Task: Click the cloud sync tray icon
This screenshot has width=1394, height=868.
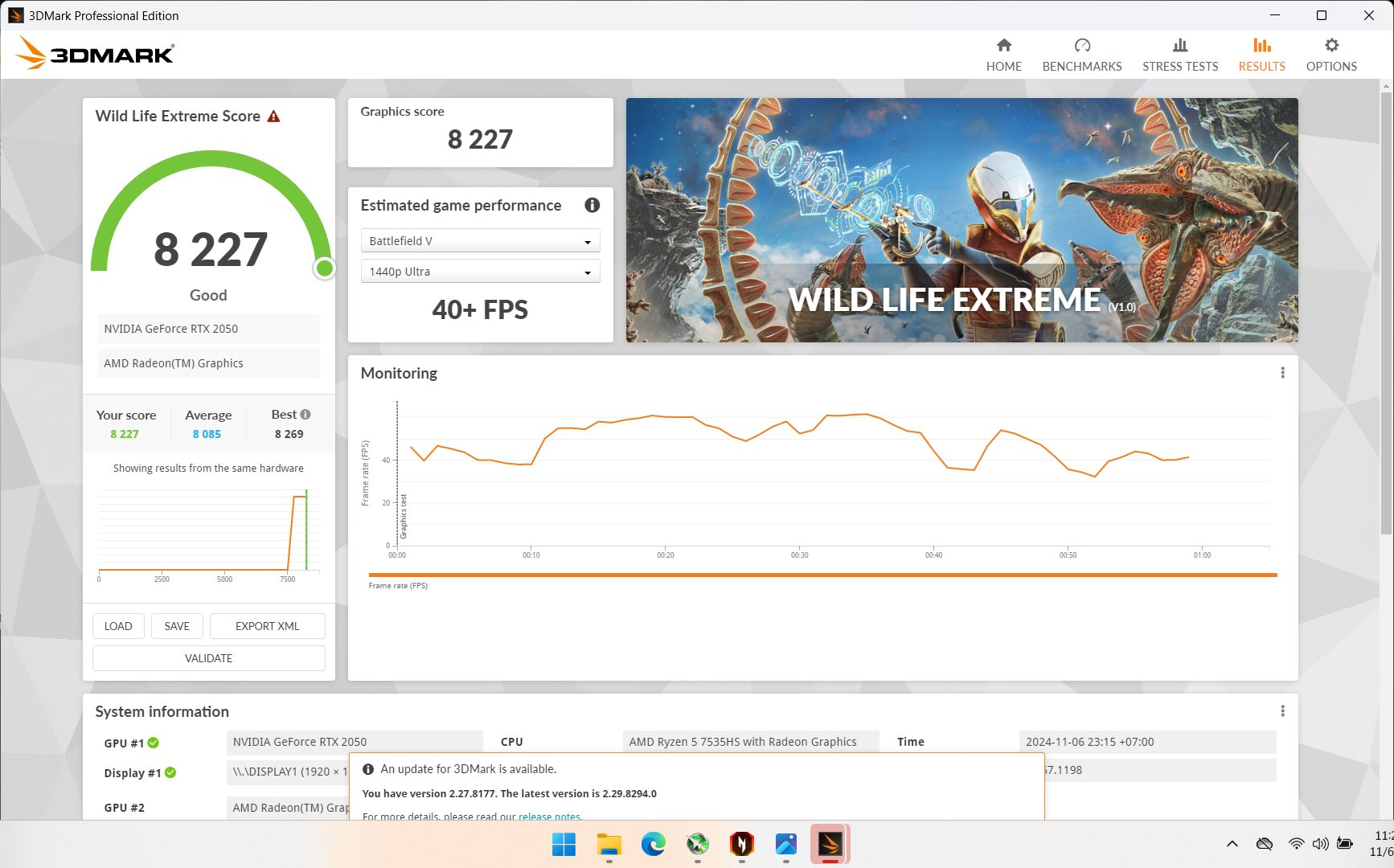Action: (x=1265, y=844)
